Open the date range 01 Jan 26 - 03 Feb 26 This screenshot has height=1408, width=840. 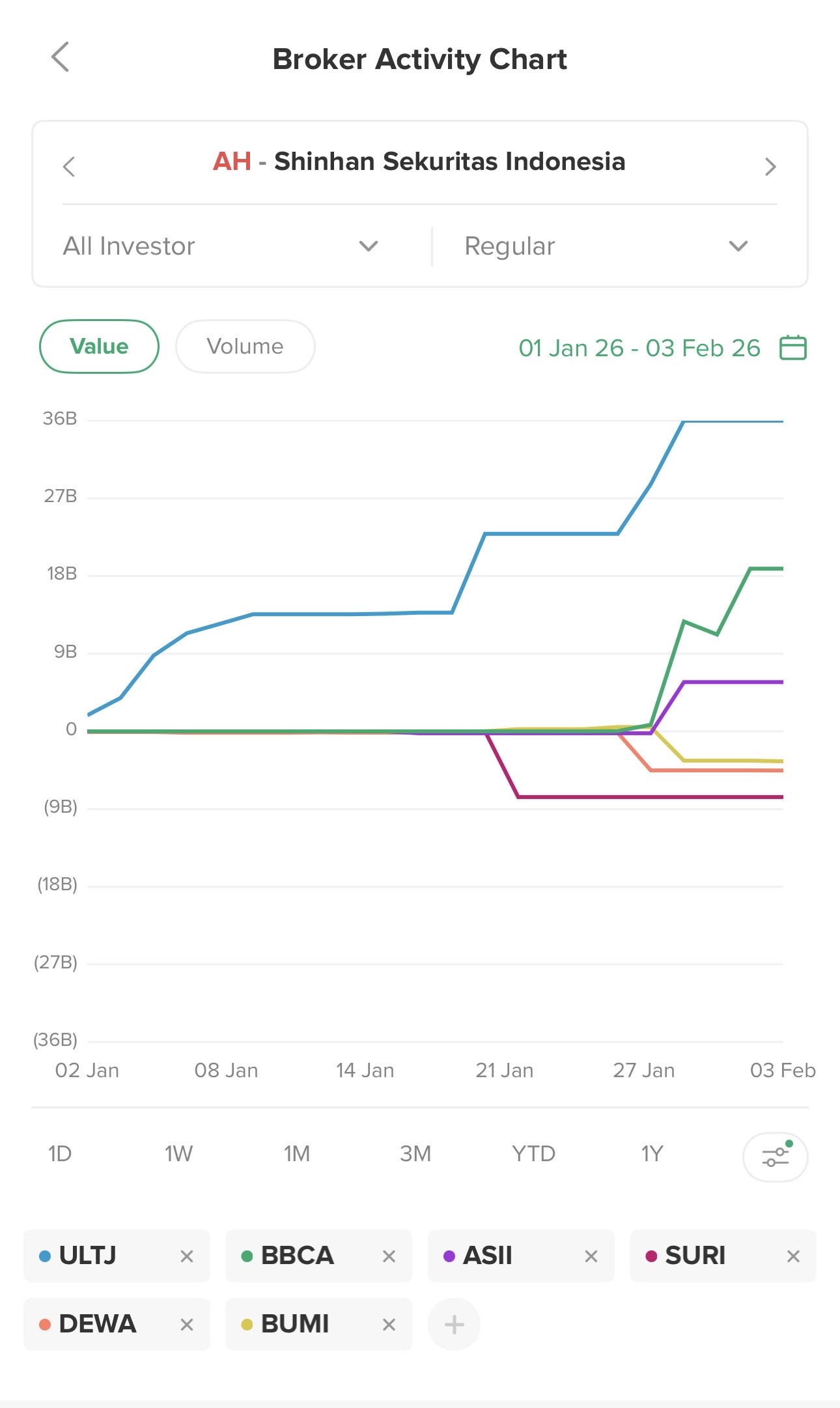click(639, 348)
